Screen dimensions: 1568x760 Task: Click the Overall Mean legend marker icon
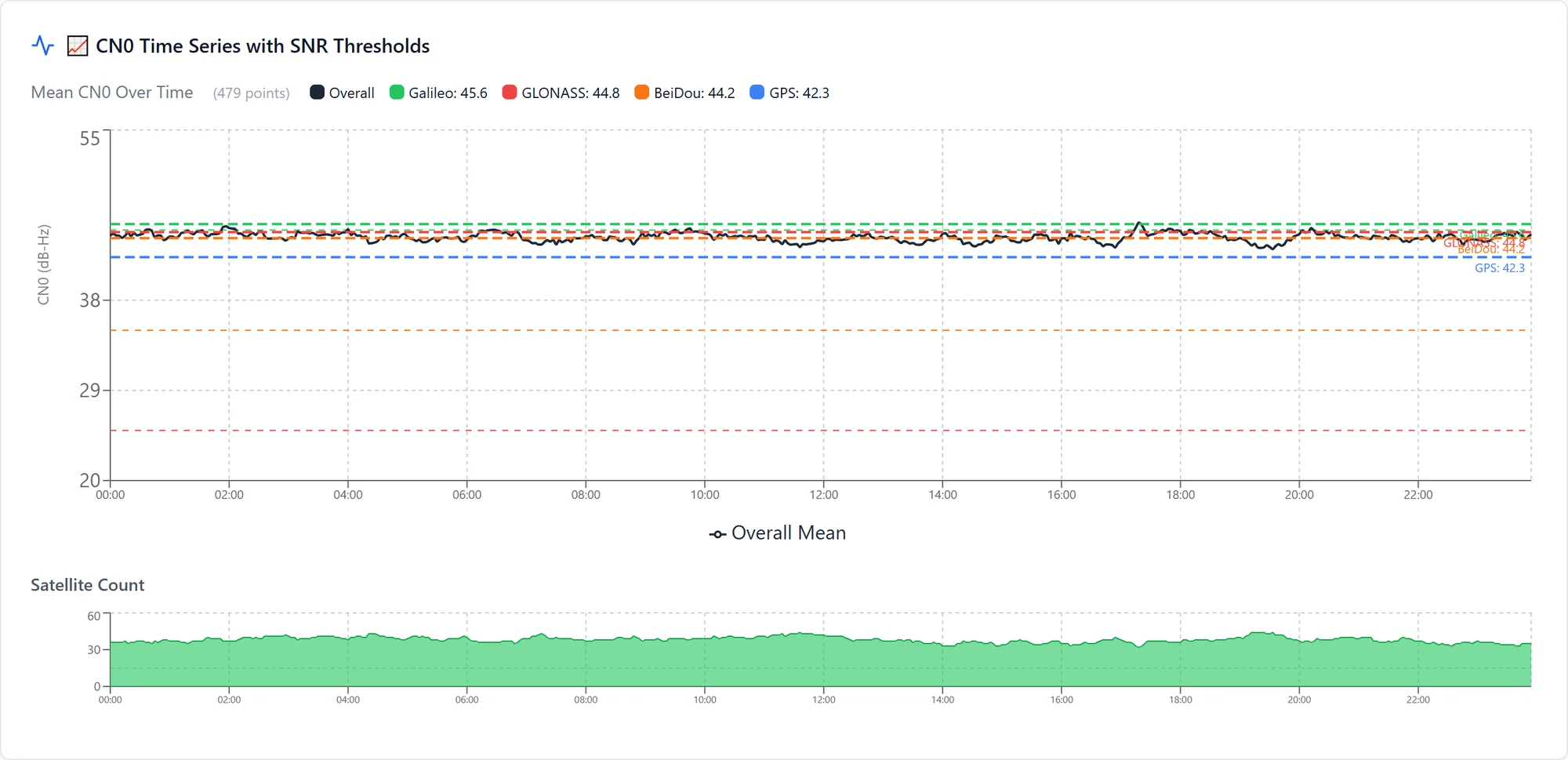(717, 534)
